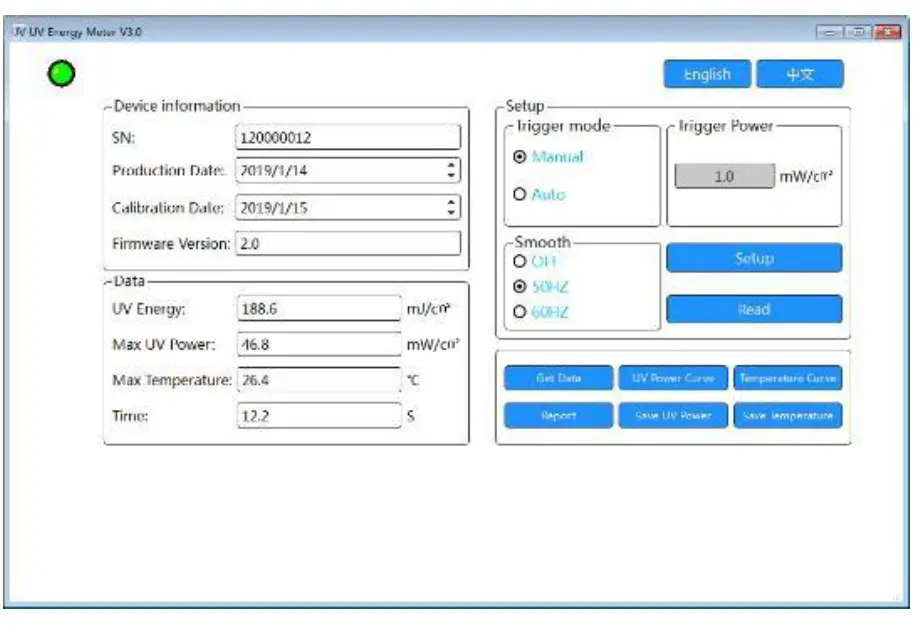Viewport: 920px width, 628px height.
Task: Click the 'Time:' label
Action: (130, 416)
